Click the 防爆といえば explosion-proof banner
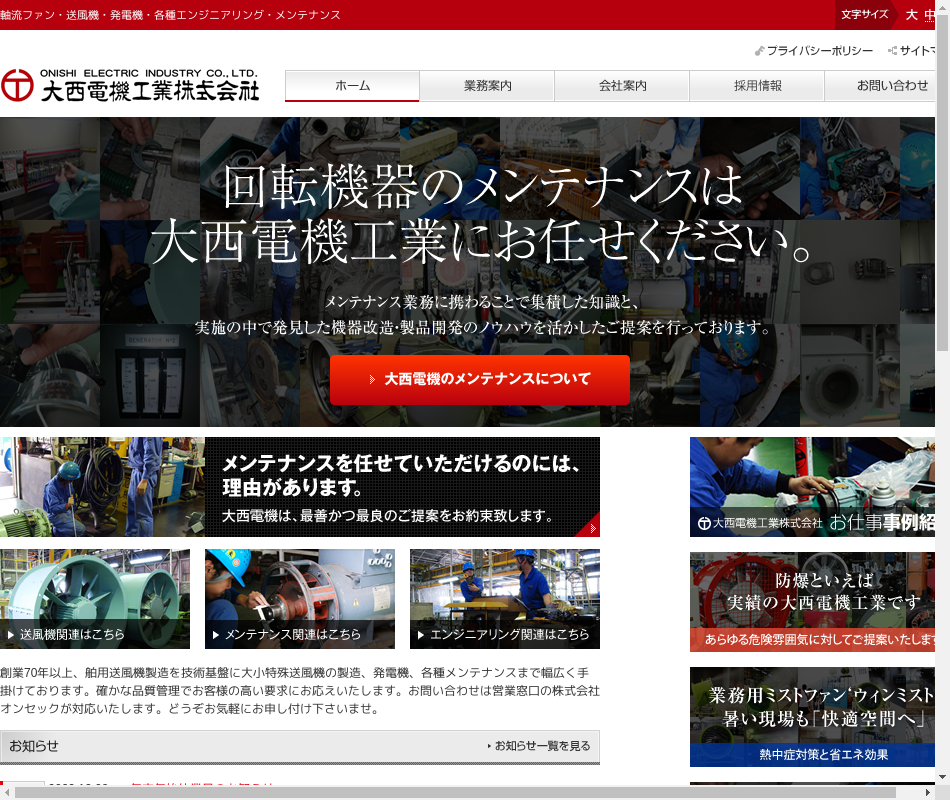This screenshot has width=950, height=800. pos(812,602)
